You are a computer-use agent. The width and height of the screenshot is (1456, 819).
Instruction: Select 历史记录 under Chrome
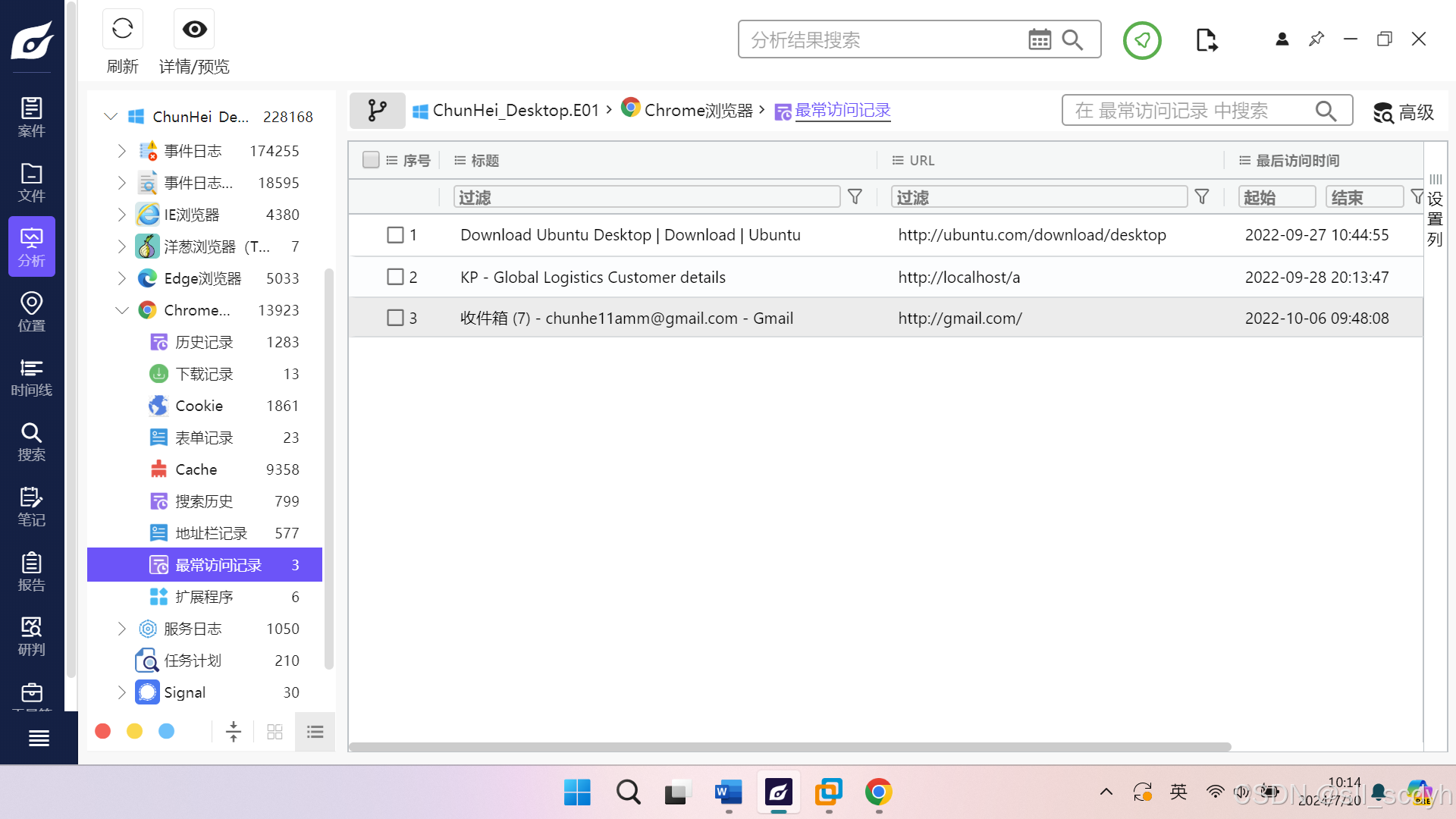coord(204,342)
